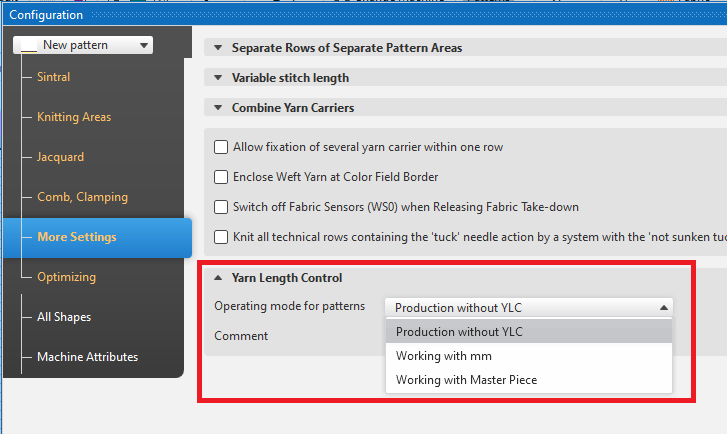Select All Shapes in sidebar
This screenshot has width=727, height=434.
tap(64, 317)
